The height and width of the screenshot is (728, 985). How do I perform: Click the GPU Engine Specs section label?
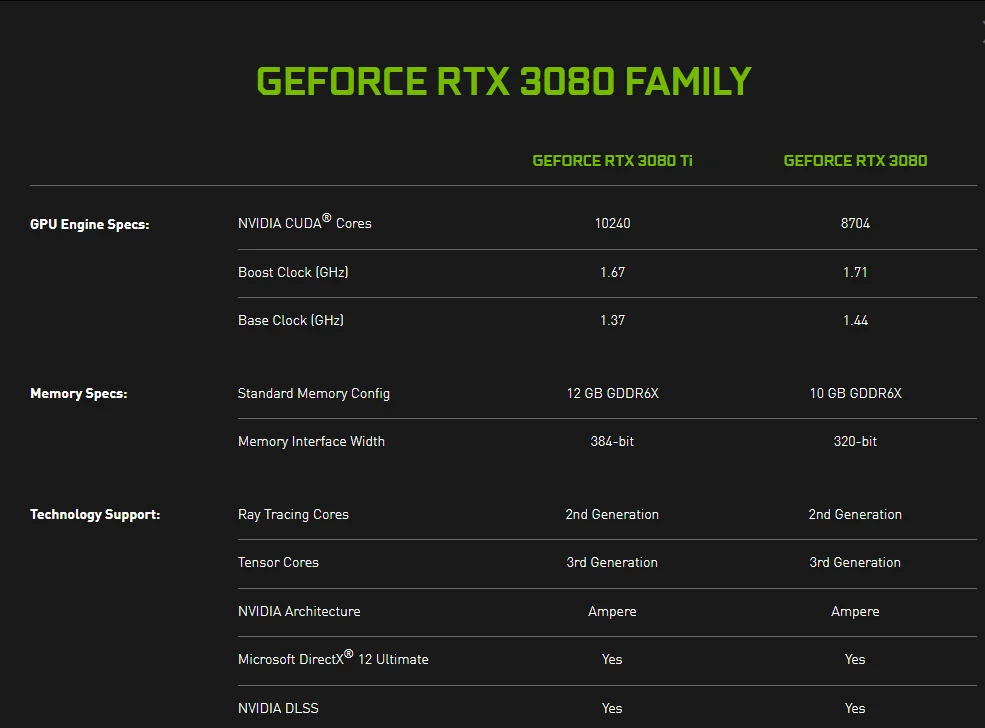pos(89,224)
